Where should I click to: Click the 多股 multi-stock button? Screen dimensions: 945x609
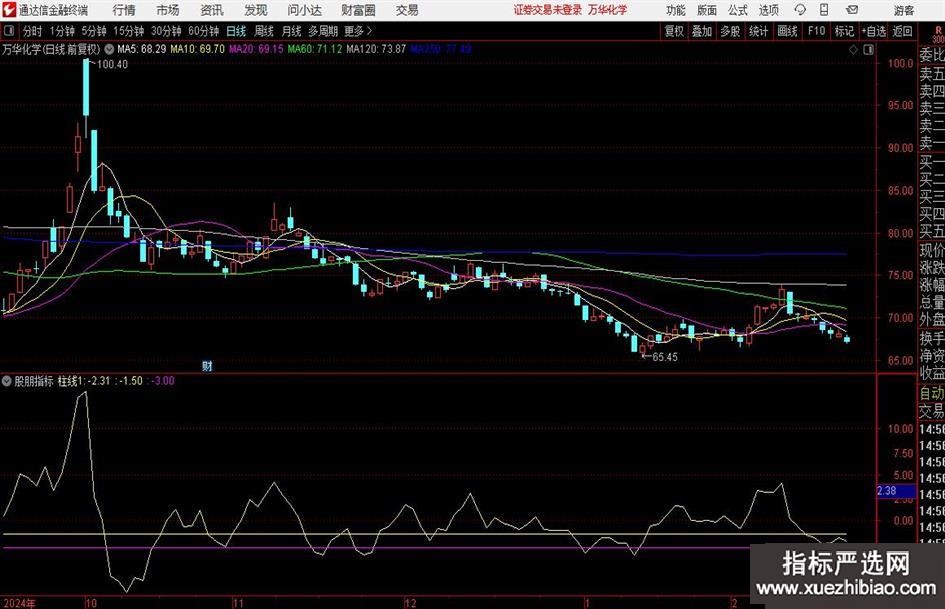coord(730,31)
